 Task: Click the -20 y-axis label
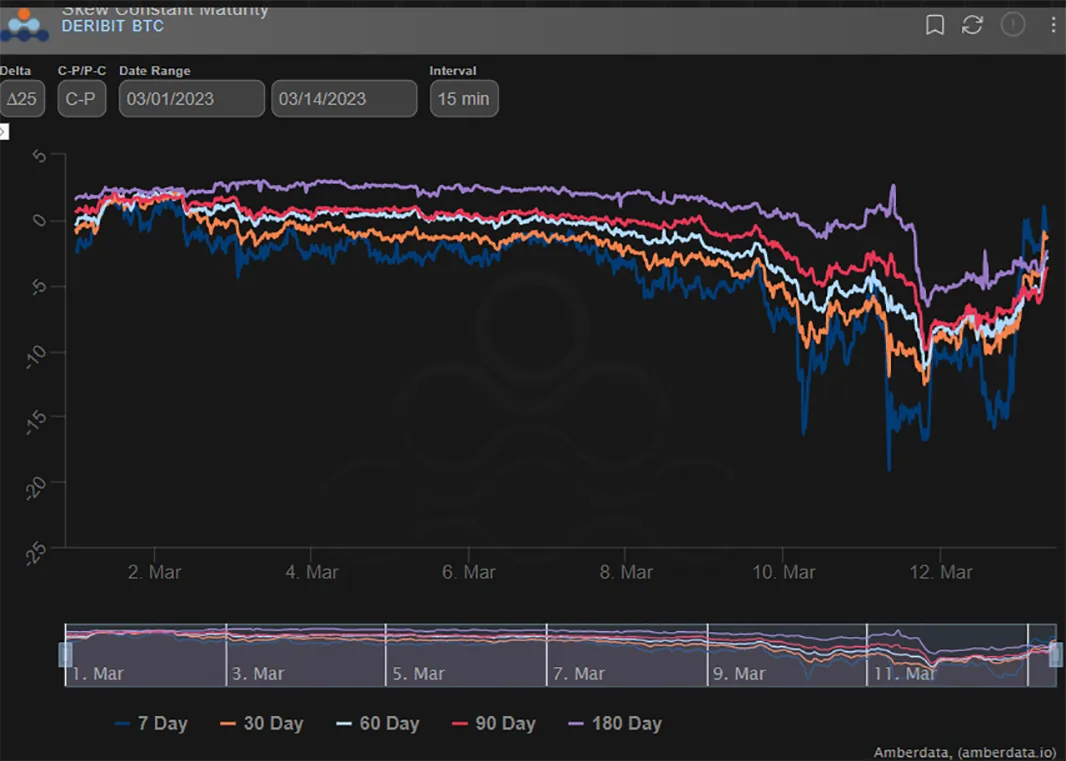[36, 487]
